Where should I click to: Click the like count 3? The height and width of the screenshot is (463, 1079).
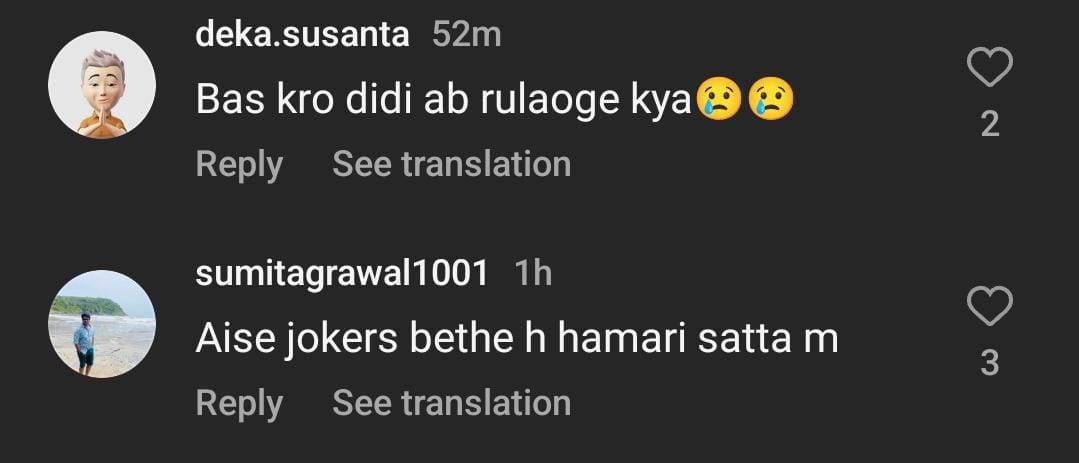(990, 363)
